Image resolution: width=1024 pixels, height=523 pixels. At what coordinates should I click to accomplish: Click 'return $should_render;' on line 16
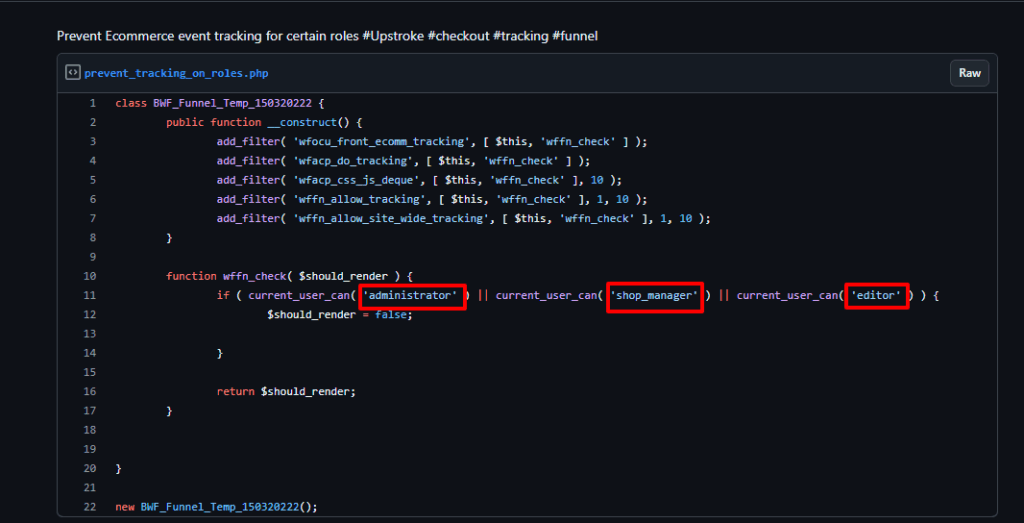[x=287, y=392]
